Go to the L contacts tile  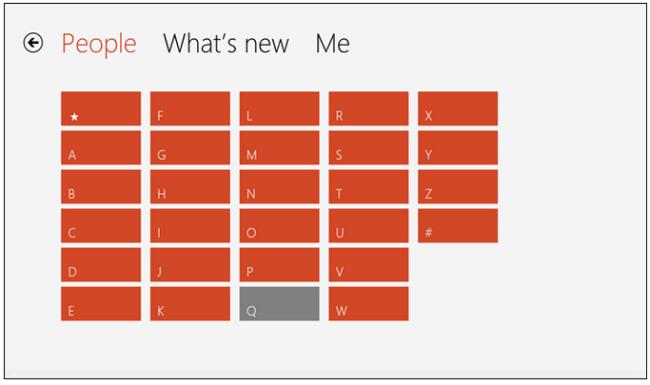pos(279,109)
